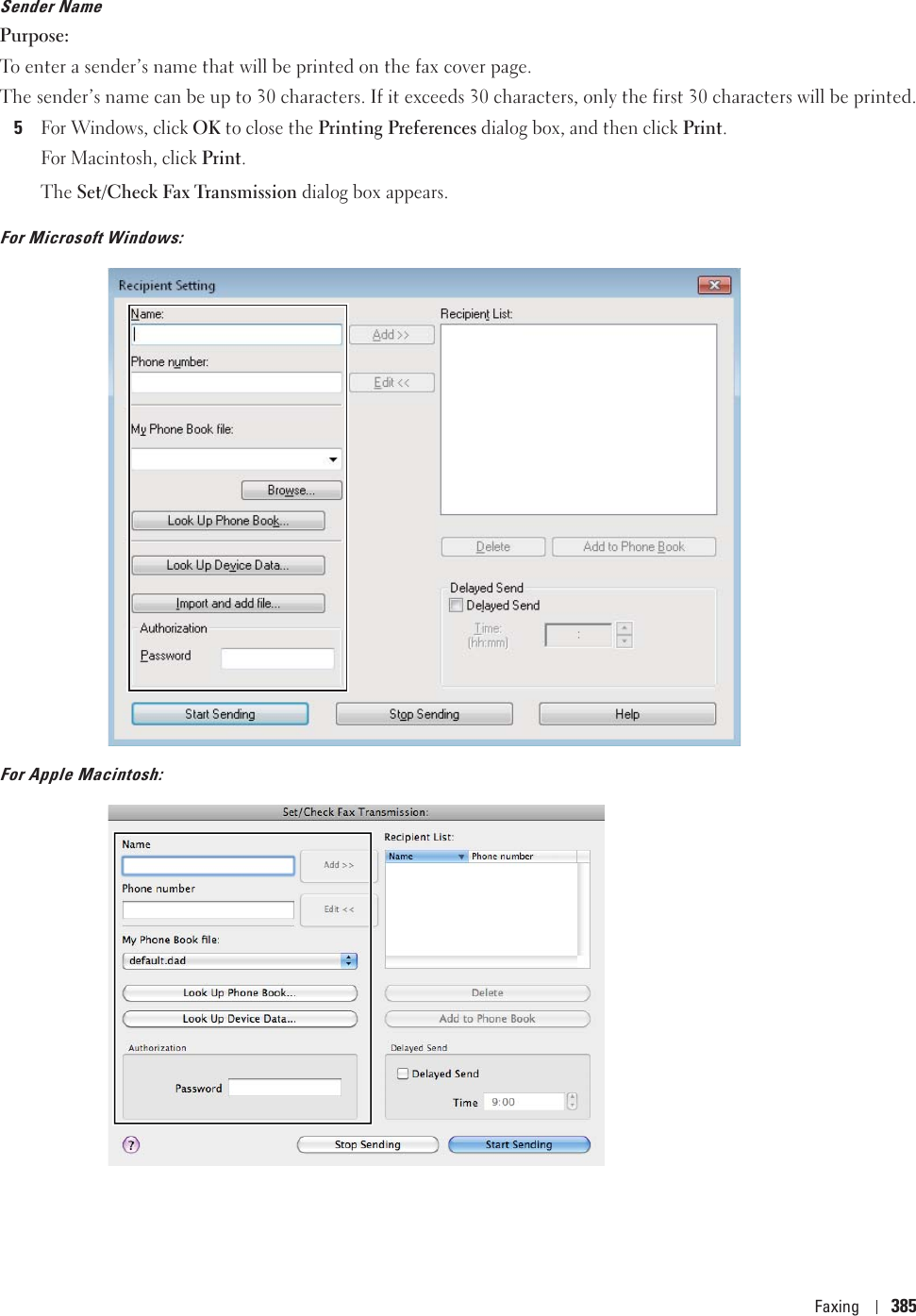Click the Phone number field in Windows dialog

pyautogui.click(x=237, y=382)
